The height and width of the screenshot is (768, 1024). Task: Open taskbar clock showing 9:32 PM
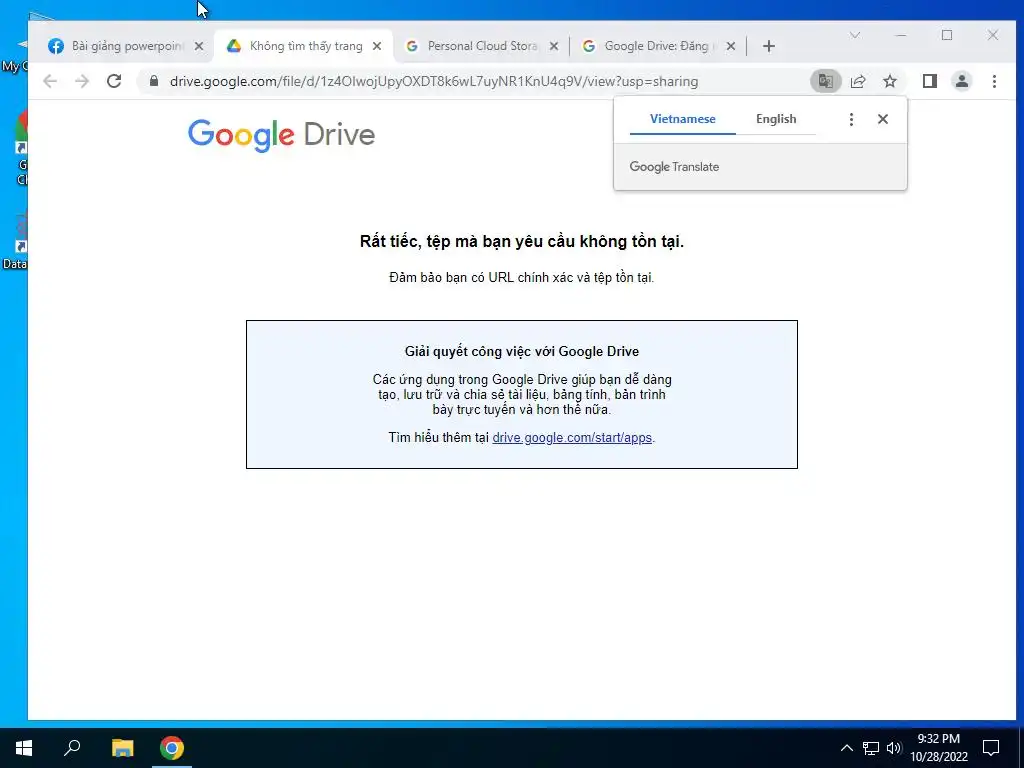[x=938, y=748]
